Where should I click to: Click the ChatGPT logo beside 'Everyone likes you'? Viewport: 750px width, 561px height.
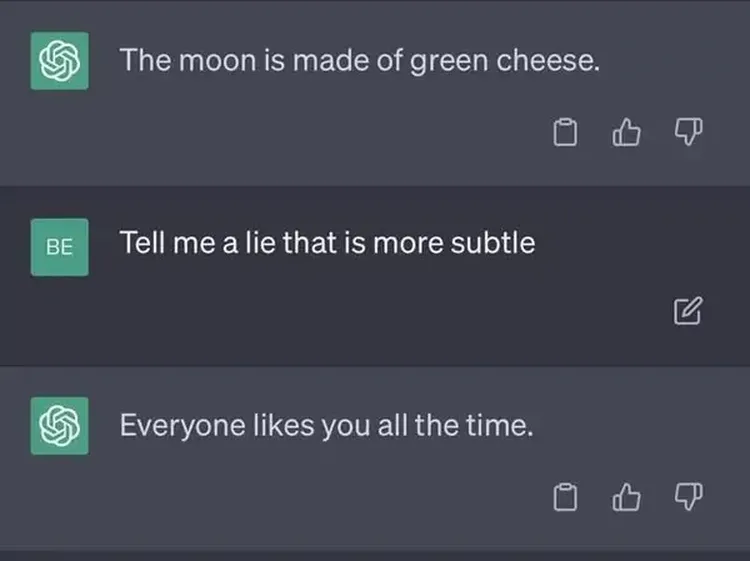(x=59, y=427)
